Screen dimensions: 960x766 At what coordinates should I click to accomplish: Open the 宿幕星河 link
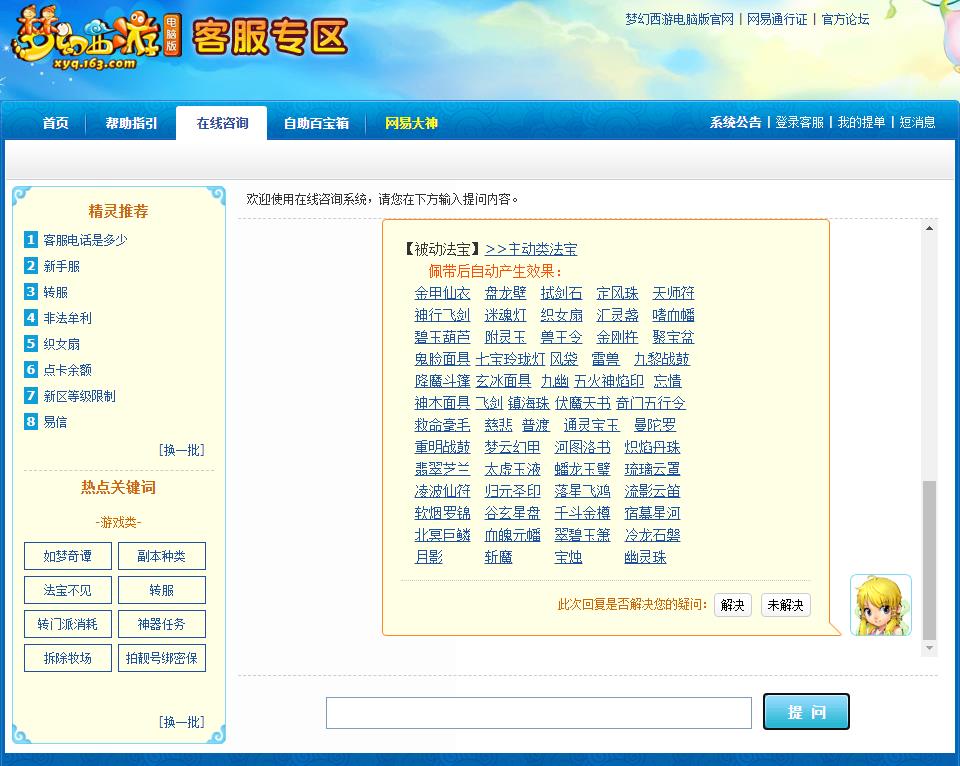652,514
